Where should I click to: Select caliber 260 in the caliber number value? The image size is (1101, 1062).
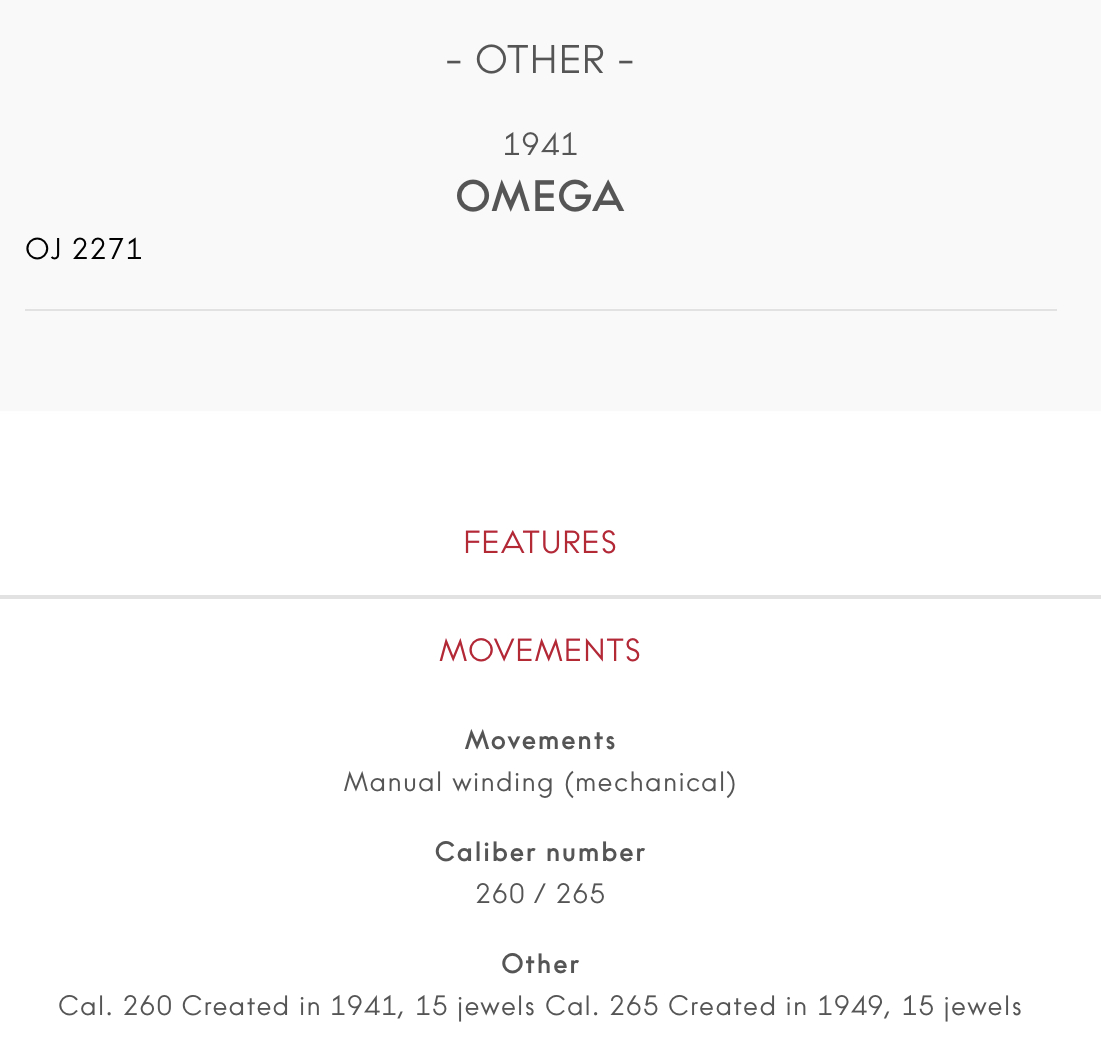coord(500,894)
